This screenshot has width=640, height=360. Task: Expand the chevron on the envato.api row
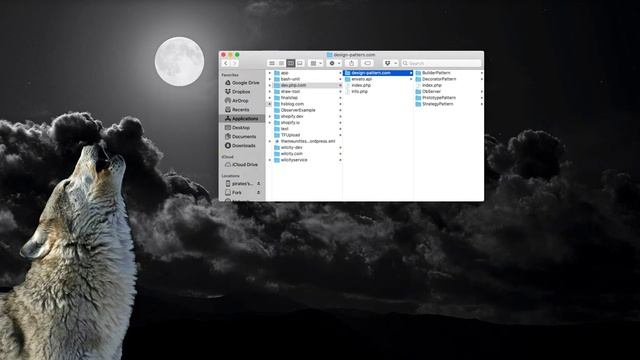point(411,79)
